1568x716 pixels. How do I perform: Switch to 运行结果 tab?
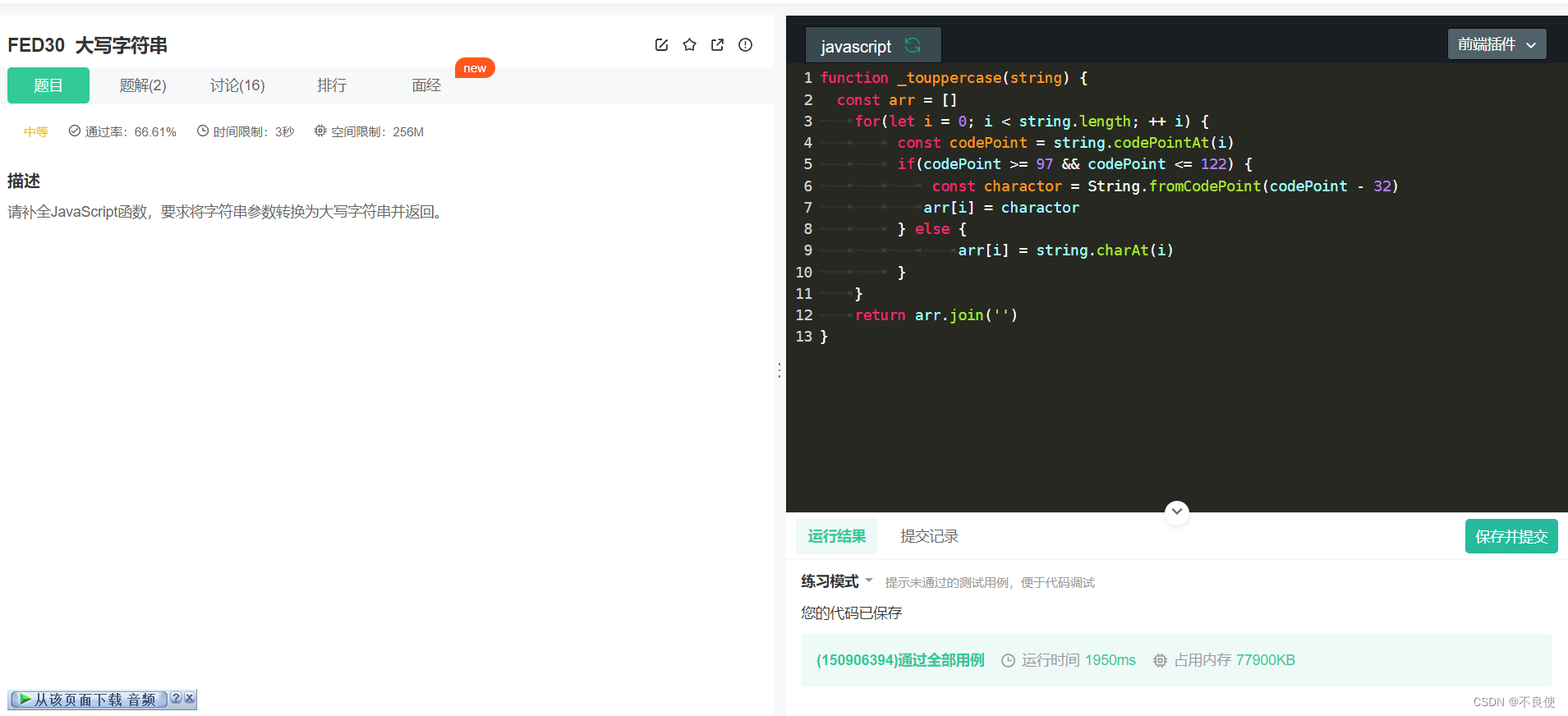[837, 536]
